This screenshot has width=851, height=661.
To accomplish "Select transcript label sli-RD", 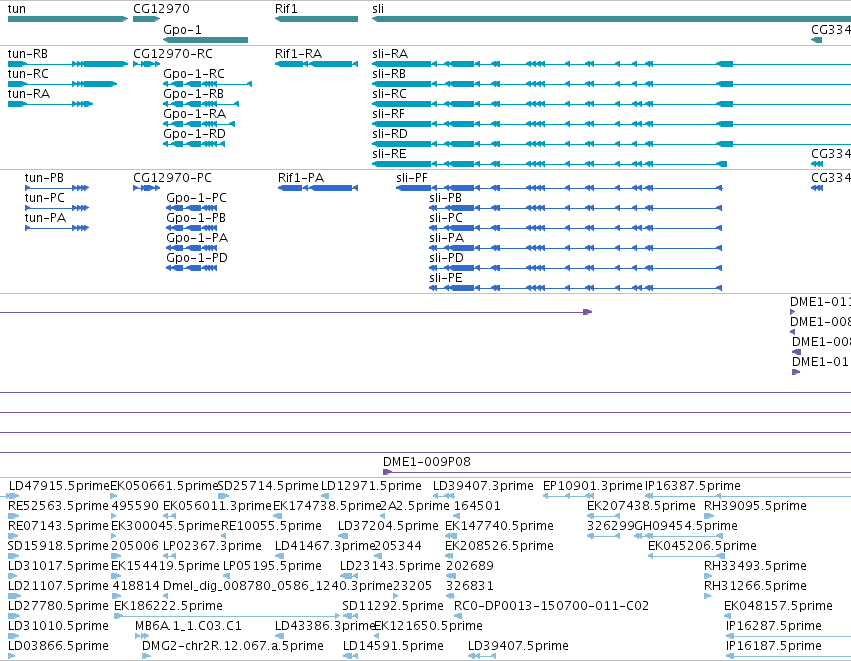I will 390,134.
